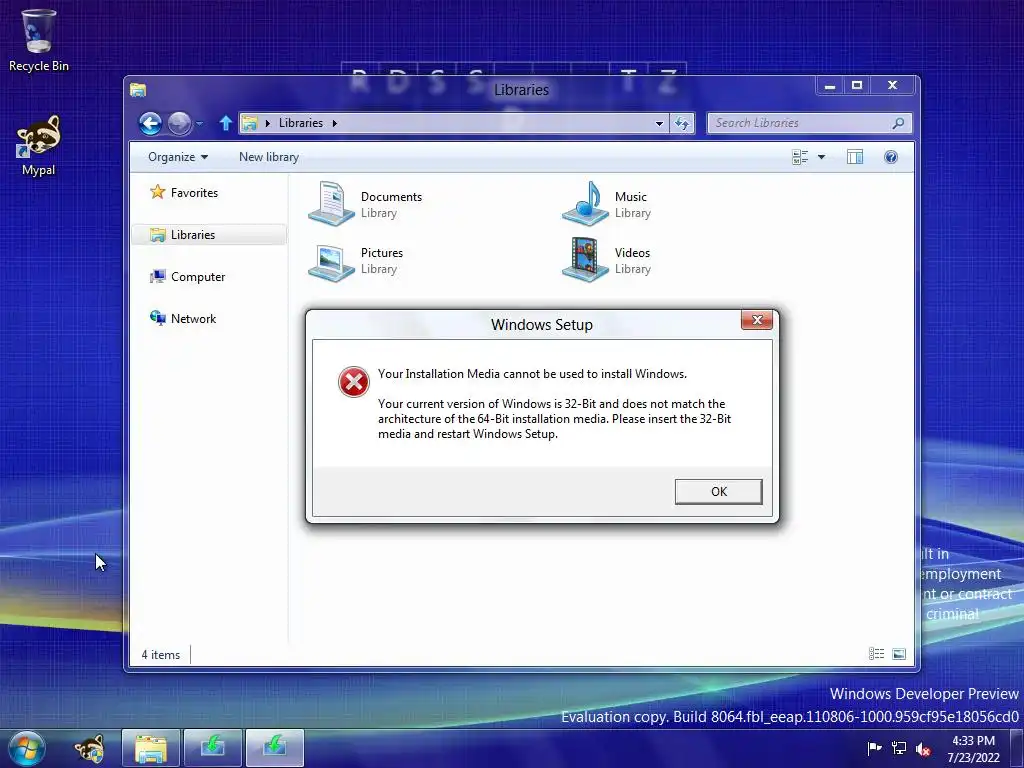Go back in Libraries window
Screen dimensions: 1024x768
click(x=150, y=123)
